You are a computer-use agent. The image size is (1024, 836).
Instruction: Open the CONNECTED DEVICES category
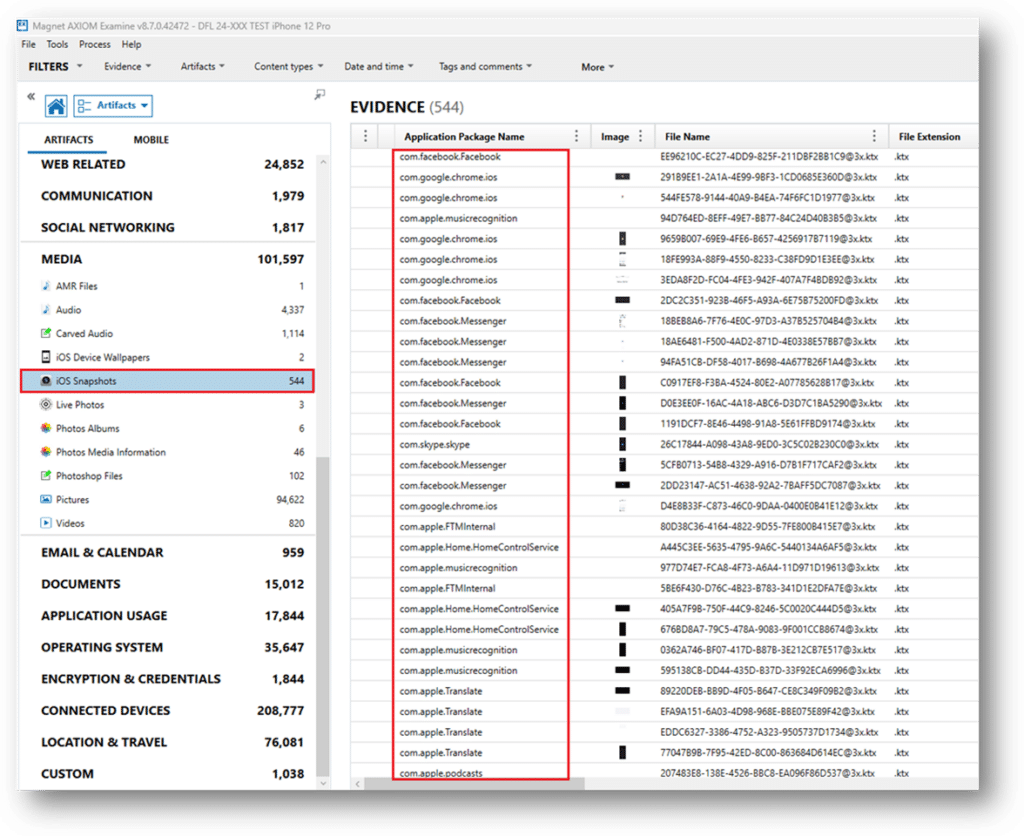[172, 711]
